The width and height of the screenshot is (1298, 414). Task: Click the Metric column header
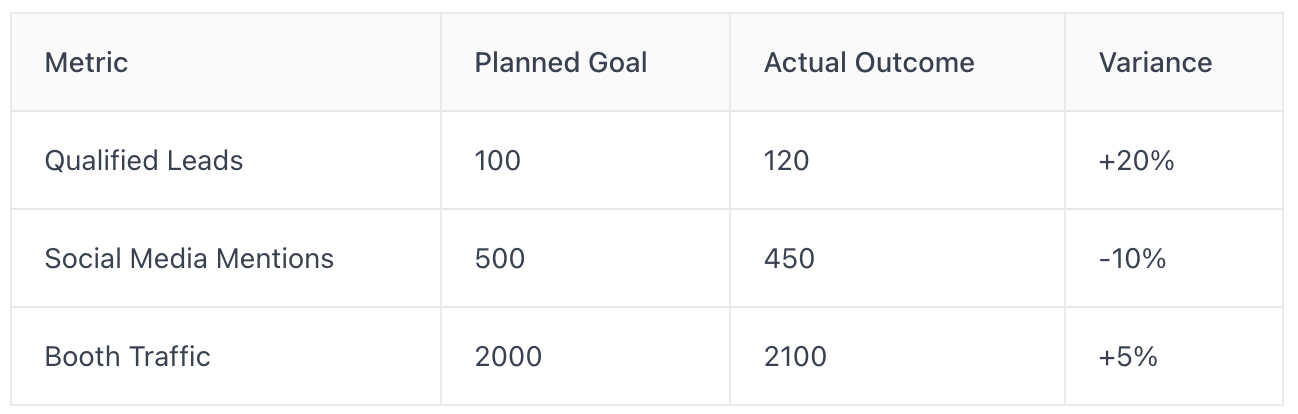click(87, 62)
